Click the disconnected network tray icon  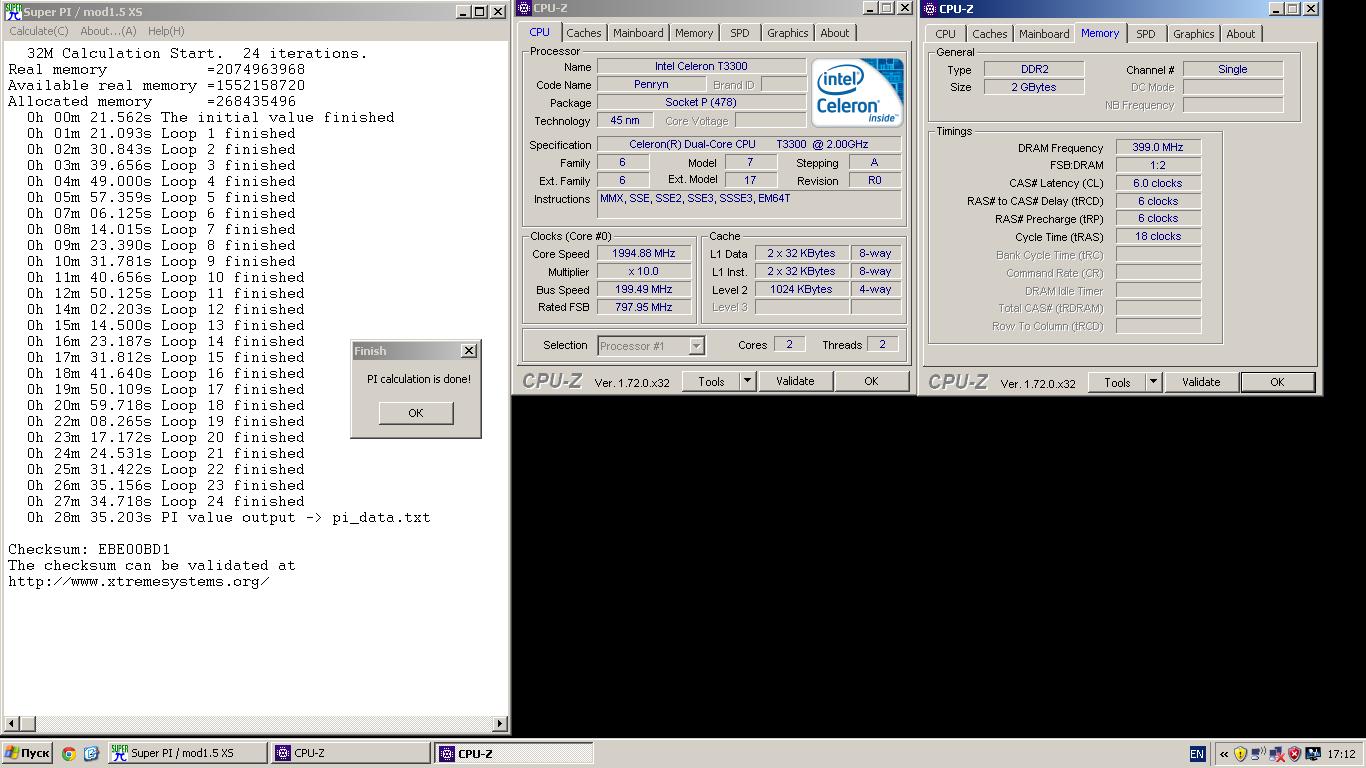pos(1277,754)
